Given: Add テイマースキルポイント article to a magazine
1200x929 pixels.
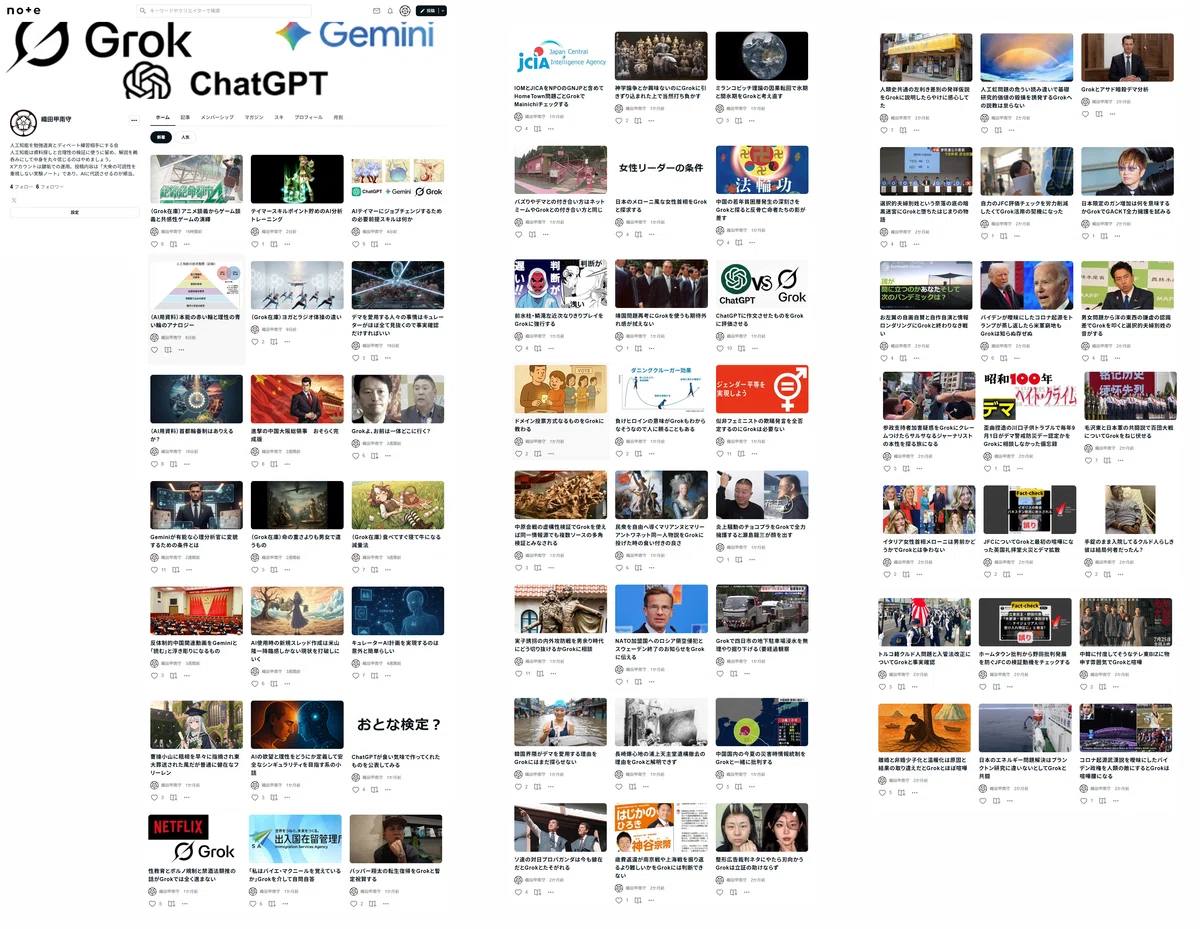Looking at the screenshot, I should [273, 244].
